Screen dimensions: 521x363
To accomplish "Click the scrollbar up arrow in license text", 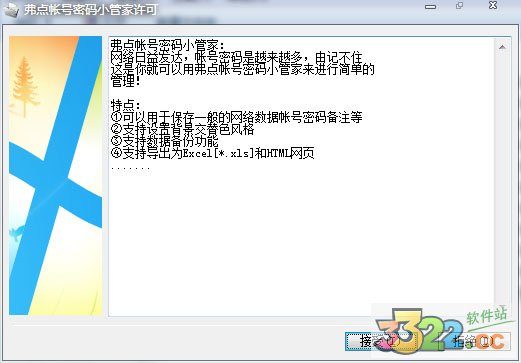I will click(502, 47).
